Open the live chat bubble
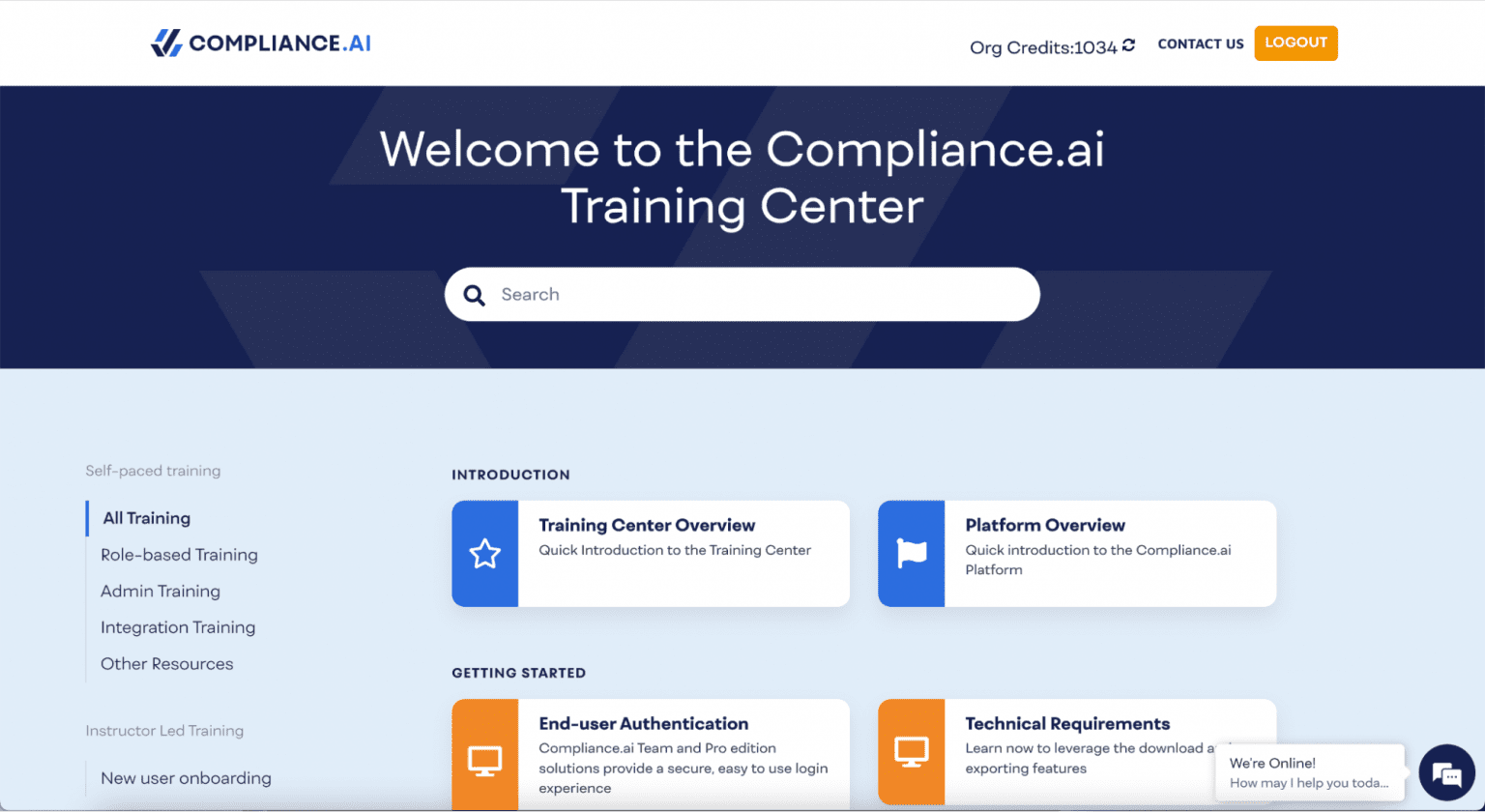The image size is (1485, 812). 1446,772
